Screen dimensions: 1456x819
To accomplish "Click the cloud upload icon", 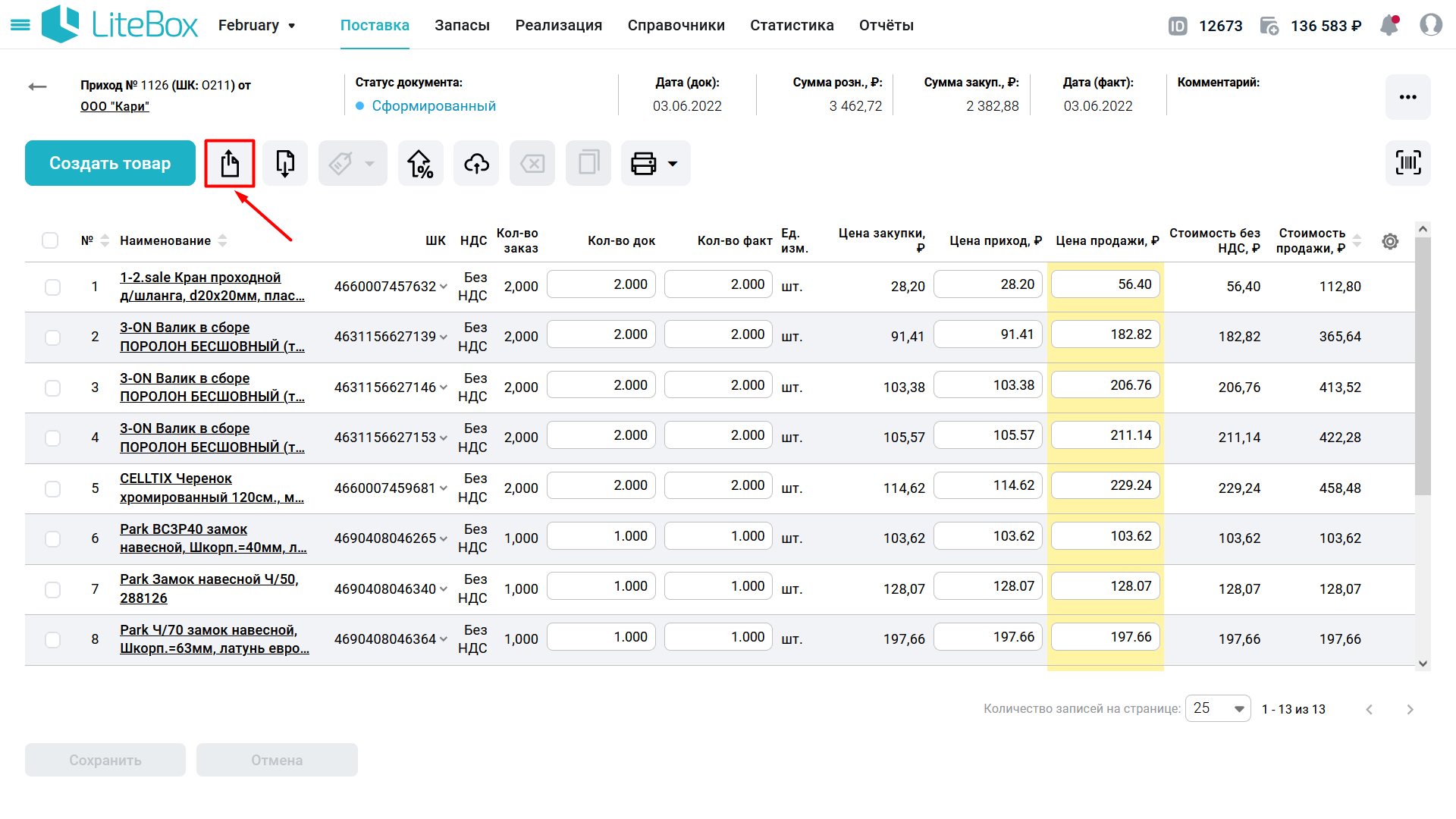I will [476, 163].
